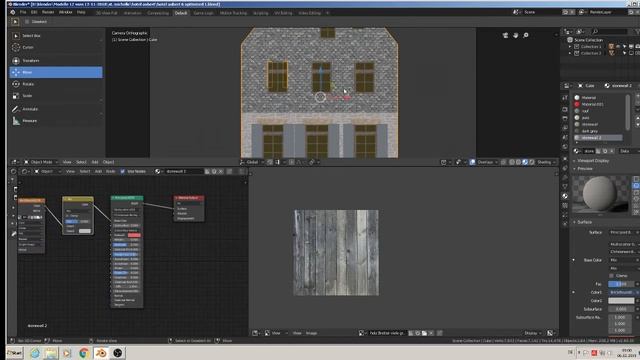Click the Data link button in material panel
Image resolution: width=640 pixels, height=360 pixels.
point(628,151)
